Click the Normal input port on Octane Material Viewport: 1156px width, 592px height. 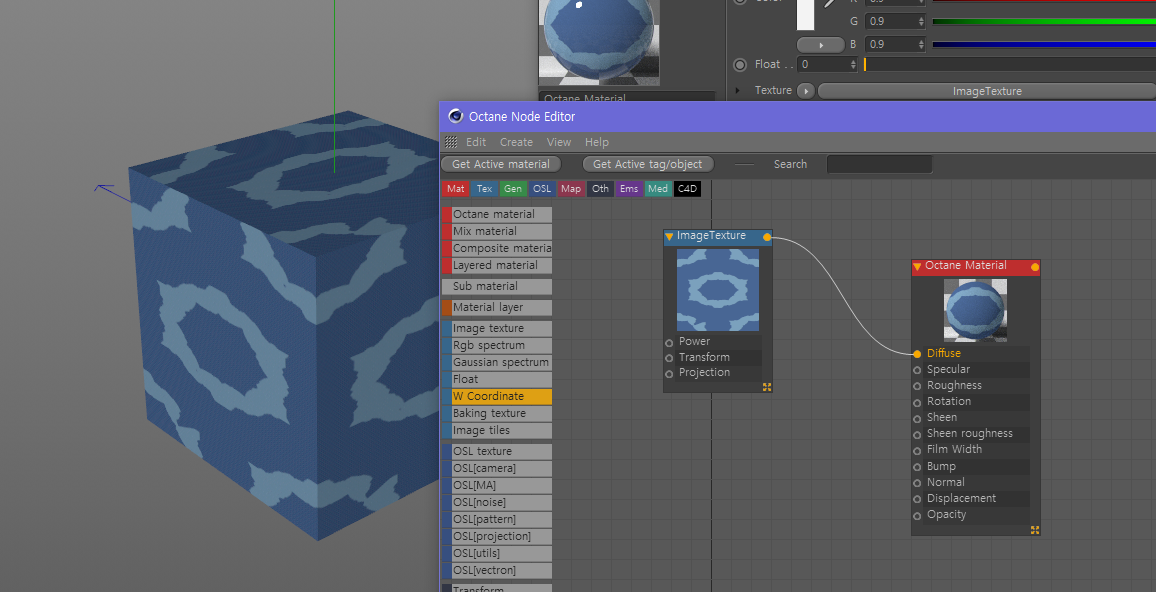coord(917,483)
